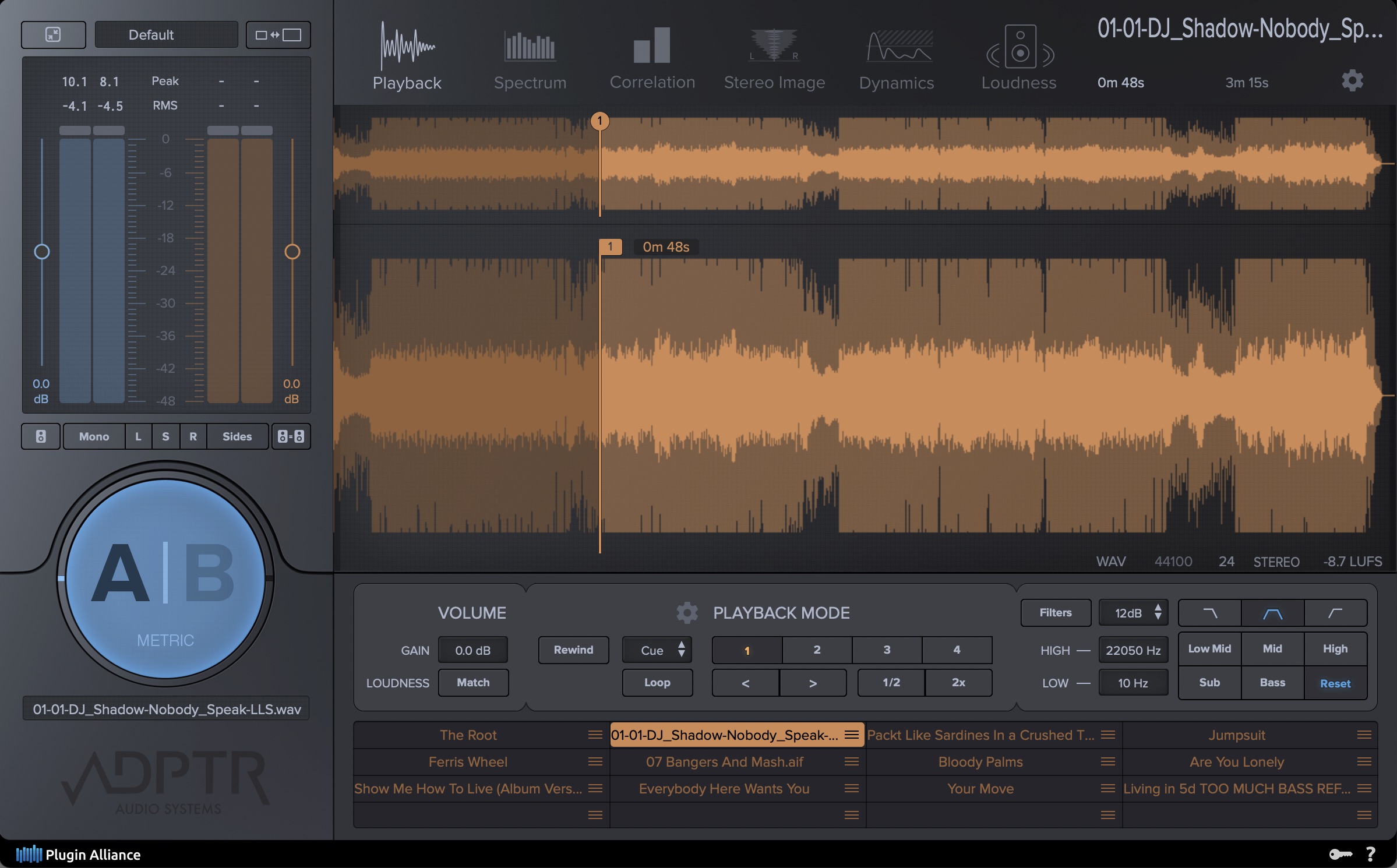The image size is (1397, 868).
Task: Click the dual speaker link icon
Action: (291, 436)
